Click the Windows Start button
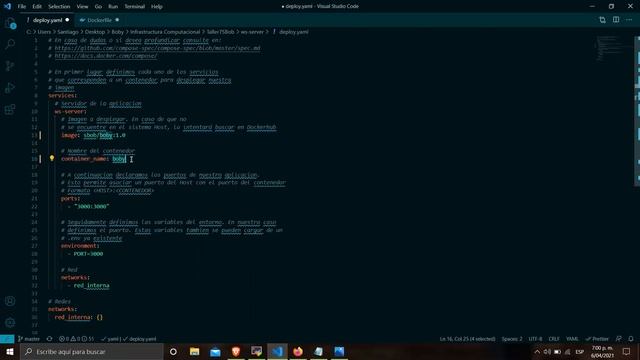 pos(10,351)
